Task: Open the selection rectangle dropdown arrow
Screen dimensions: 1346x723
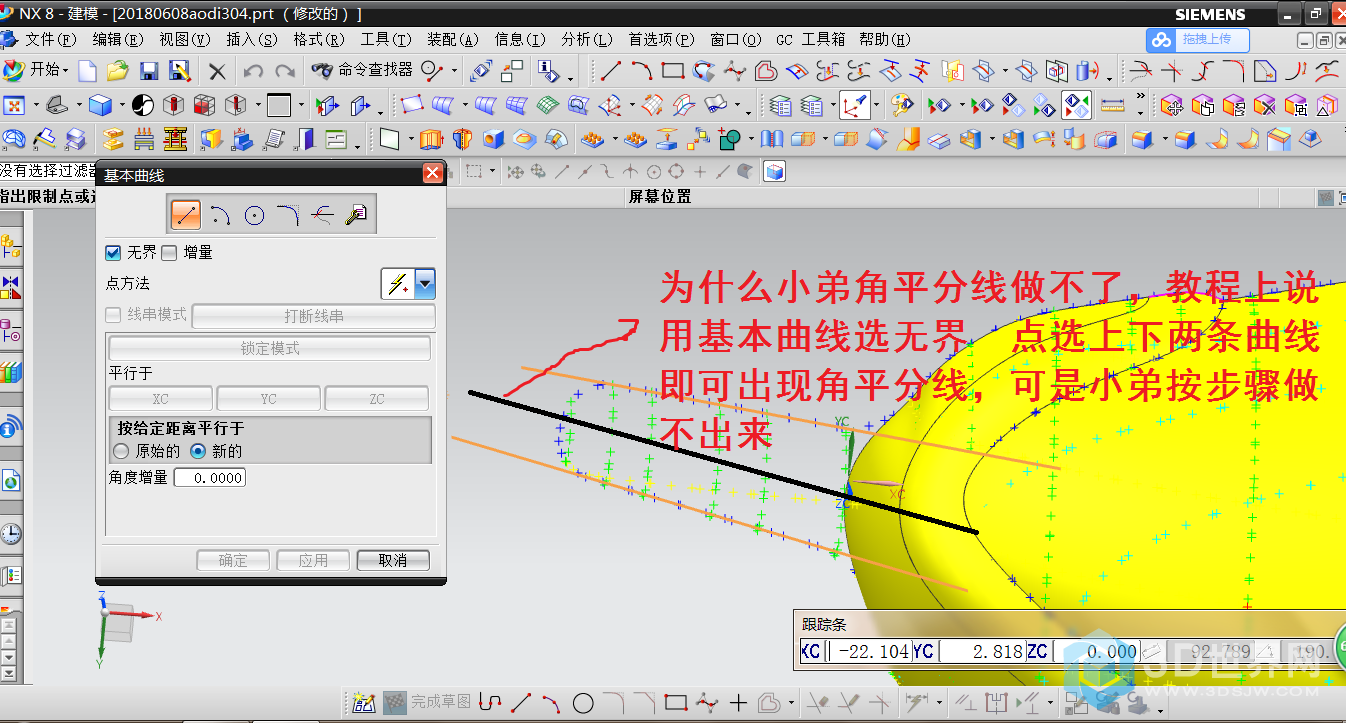Action: (x=493, y=172)
